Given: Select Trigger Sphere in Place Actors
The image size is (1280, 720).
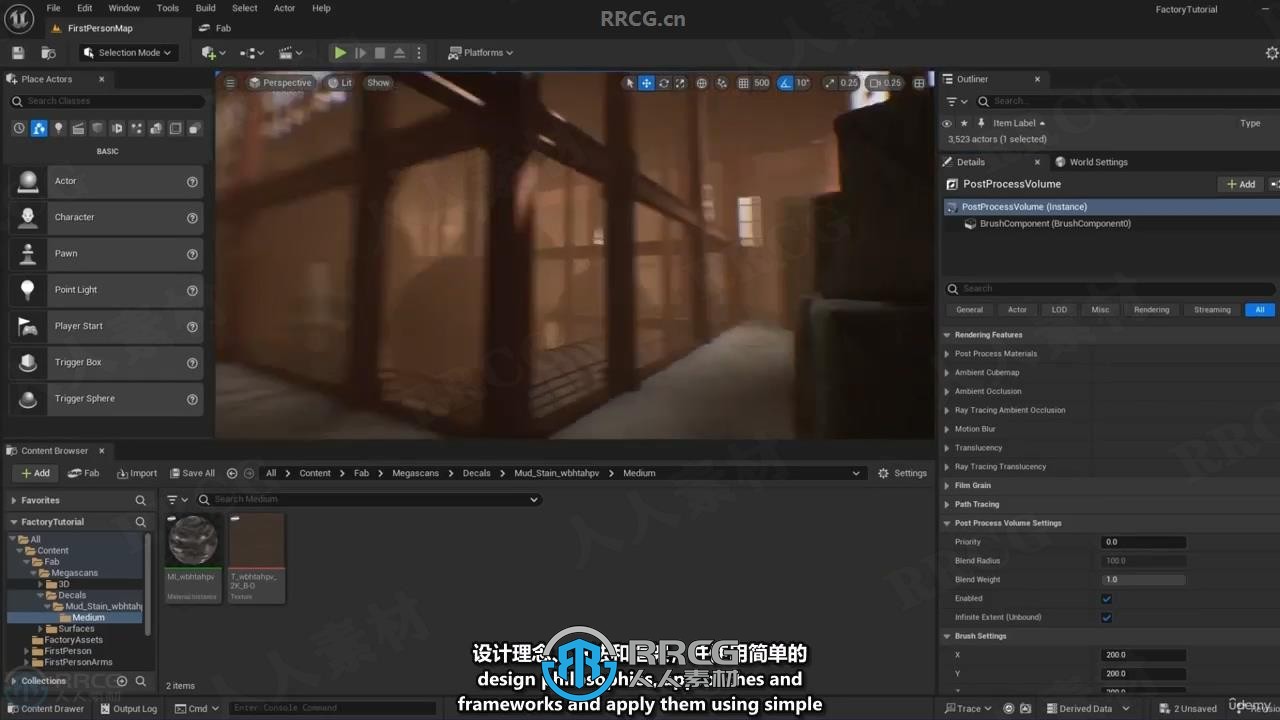Looking at the screenshot, I should click(106, 399).
